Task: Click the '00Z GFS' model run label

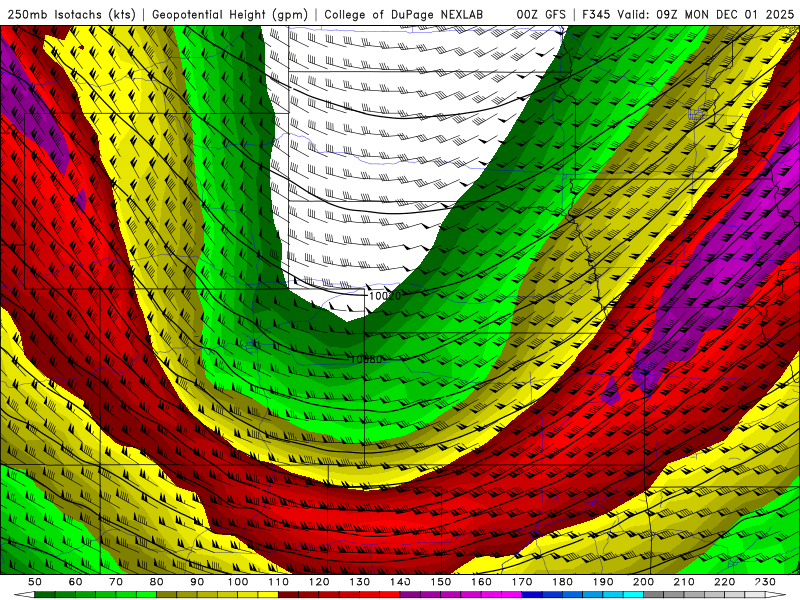Action: (541, 15)
